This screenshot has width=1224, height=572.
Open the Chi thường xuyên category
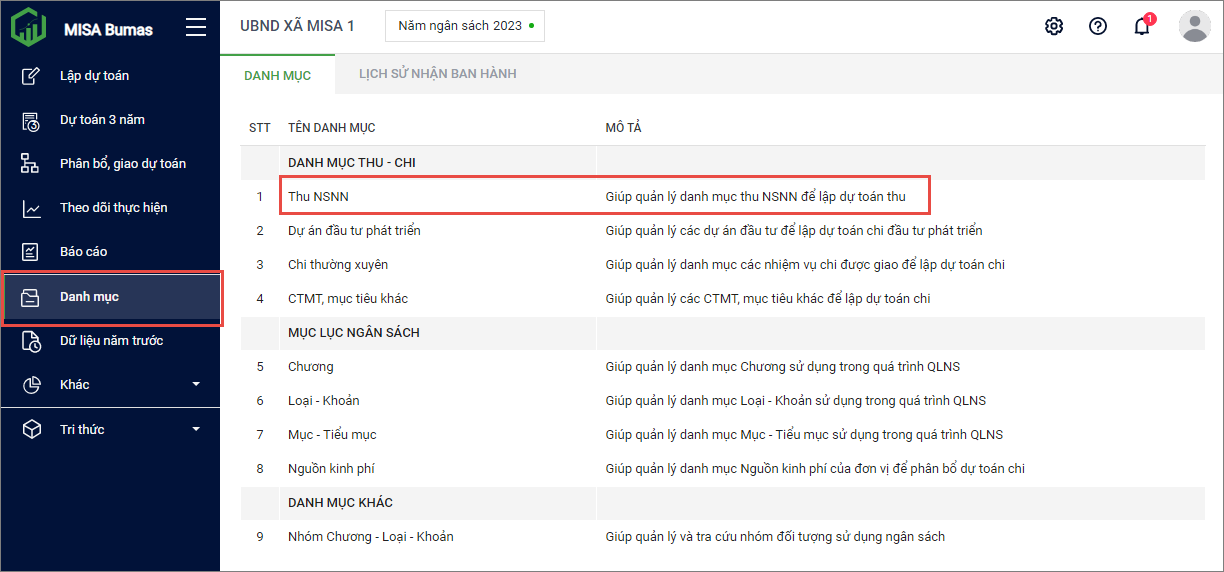337,265
